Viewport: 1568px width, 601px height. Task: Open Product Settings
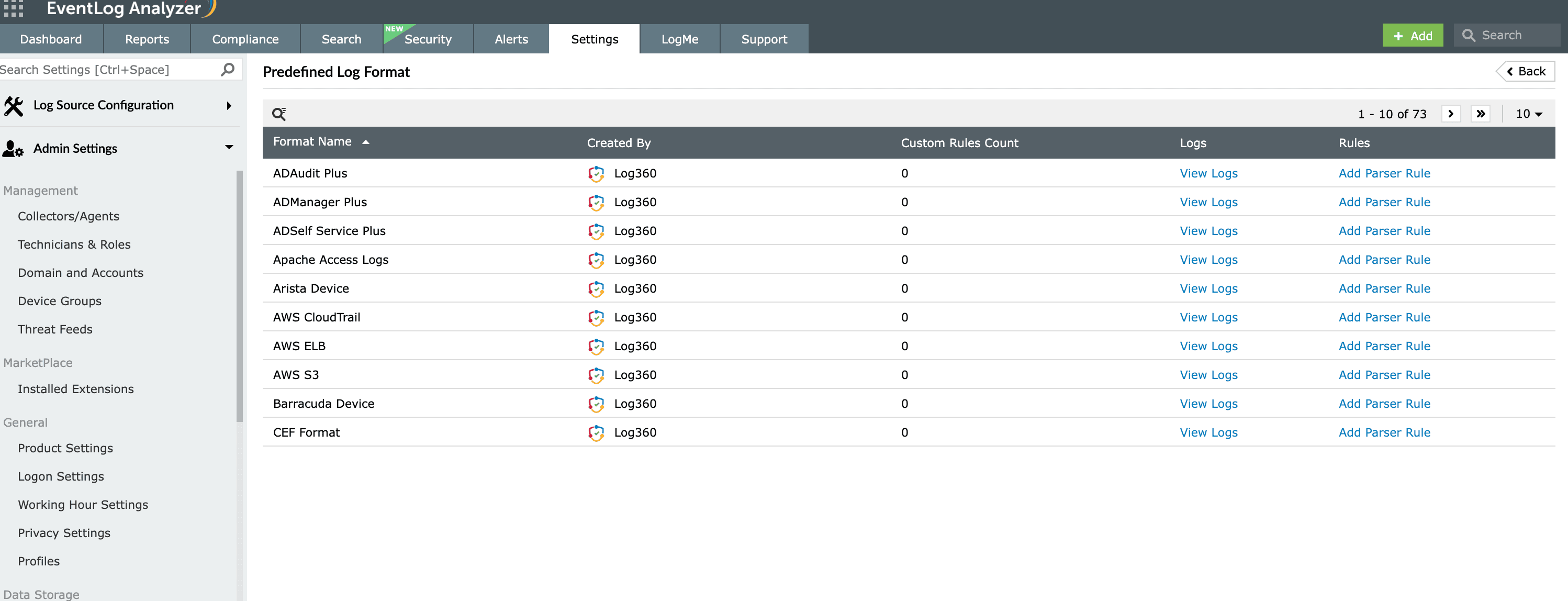tap(65, 448)
